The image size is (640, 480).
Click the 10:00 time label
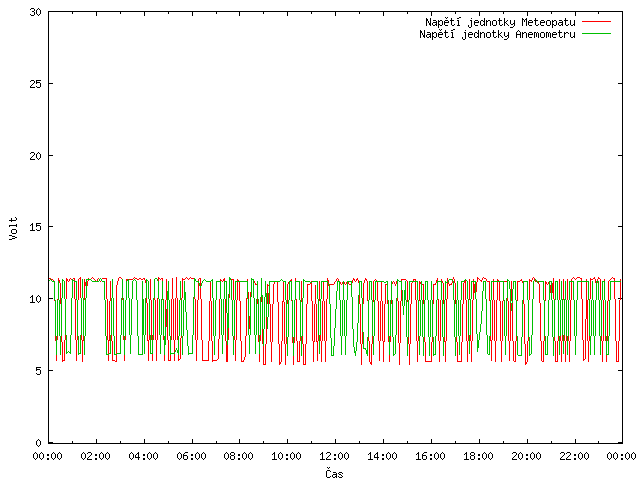click(287, 456)
